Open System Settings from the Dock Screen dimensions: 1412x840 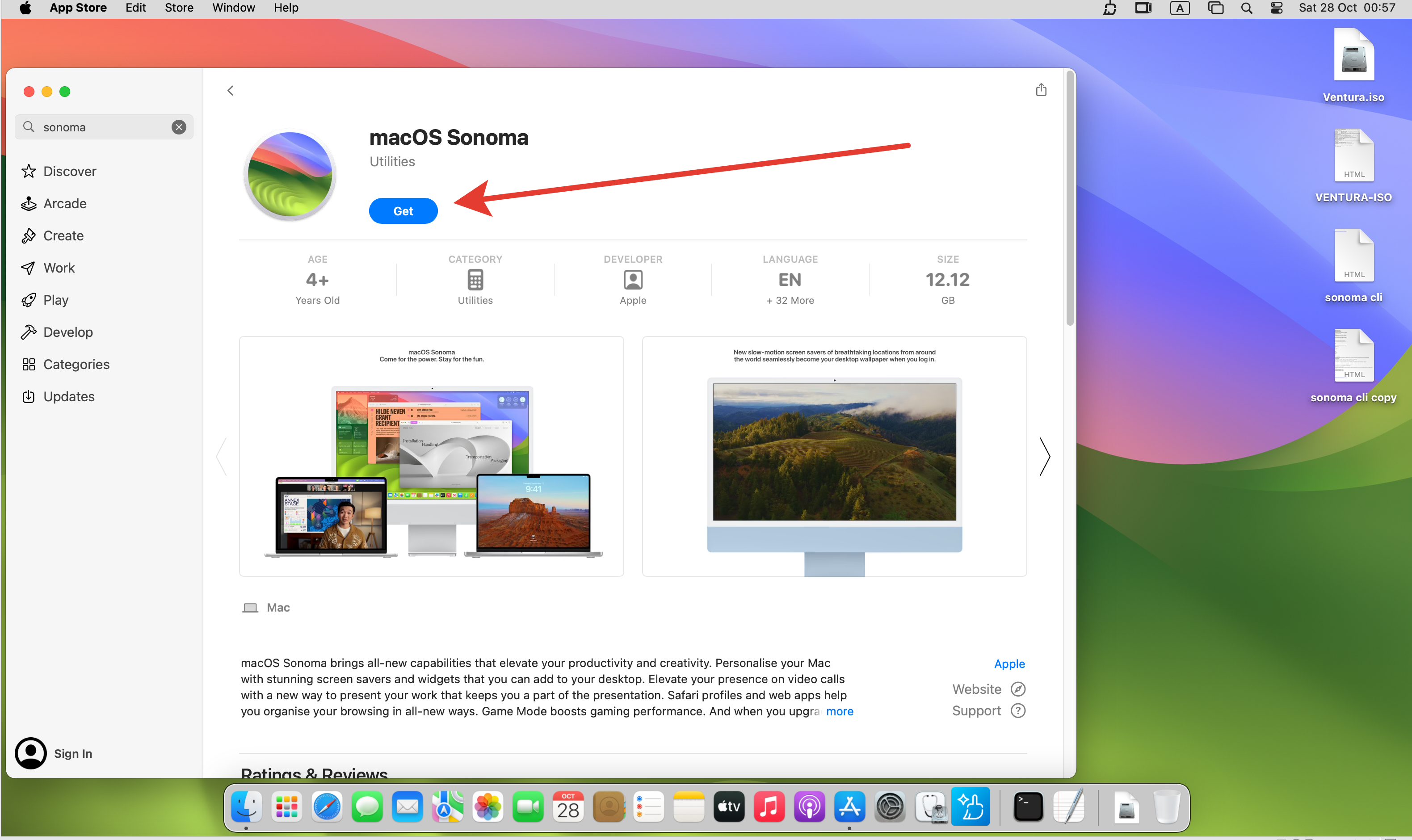tap(890, 806)
